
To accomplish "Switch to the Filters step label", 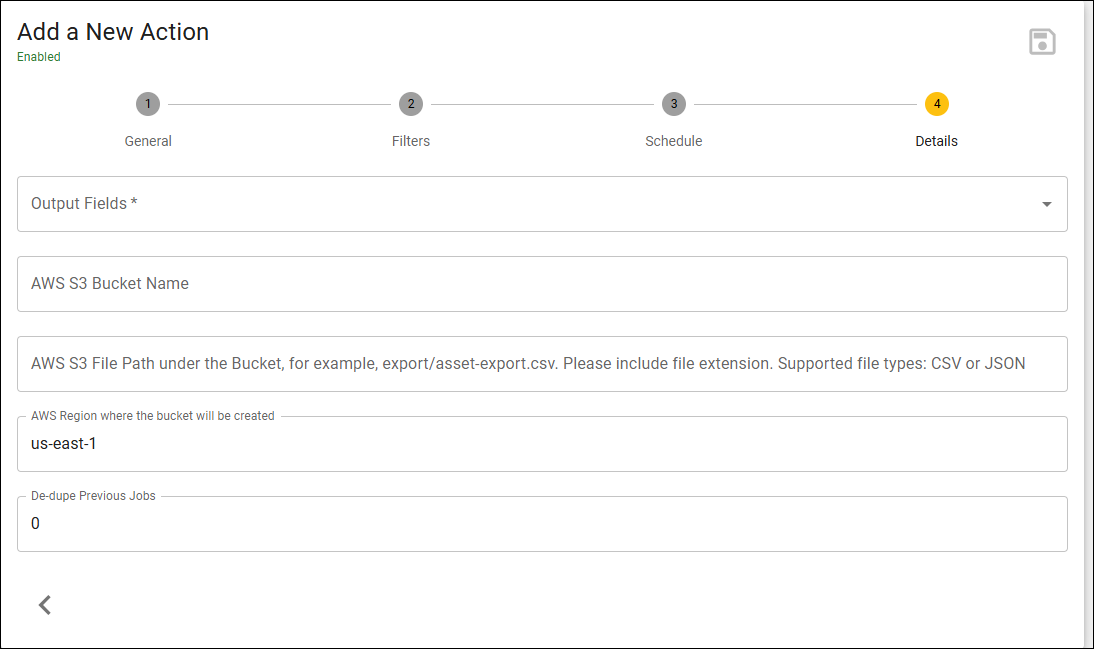I will pos(411,141).
